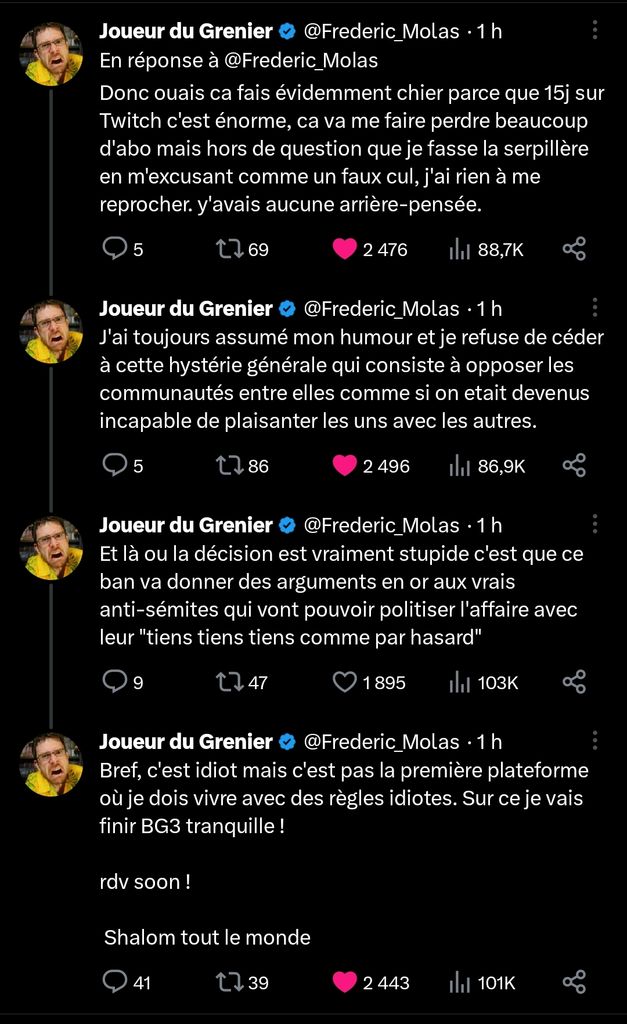Open more options on the second tweet
Image resolution: width=627 pixels, height=1024 pixels.
pyautogui.click(x=594, y=308)
